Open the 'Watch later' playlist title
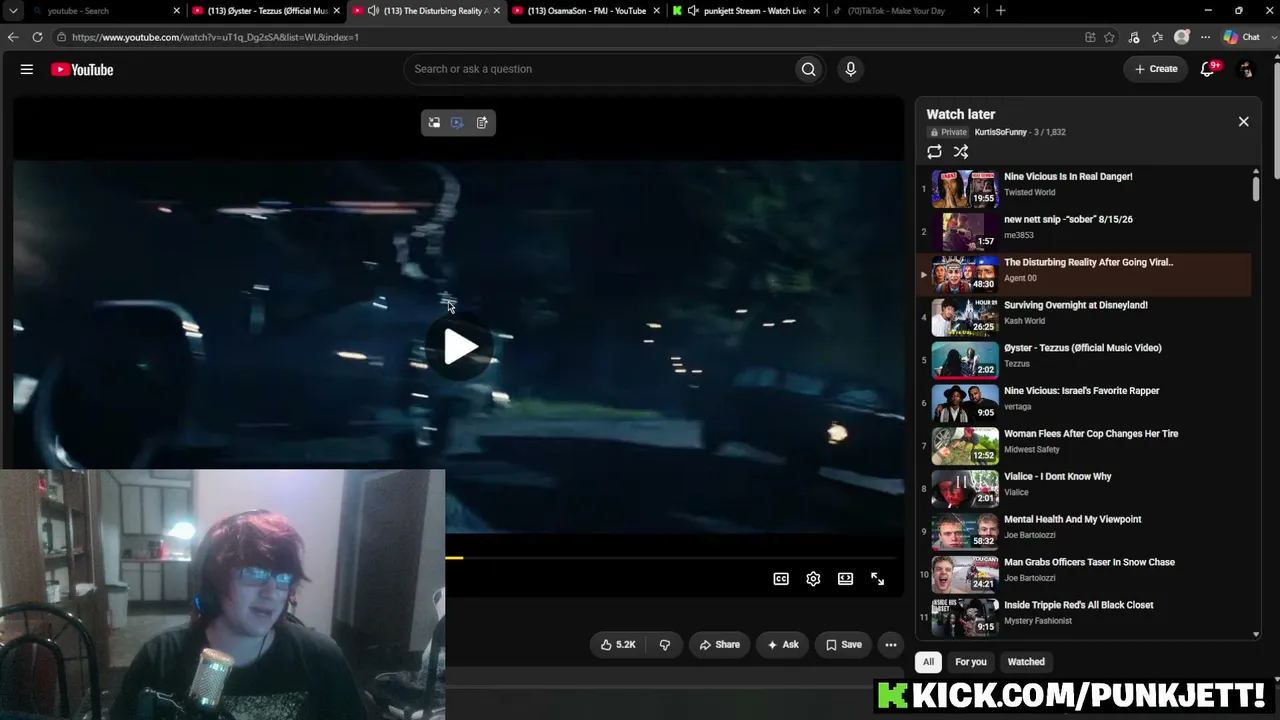Image resolution: width=1280 pixels, height=720 pixels. pyautogui.click(x=960, y=114)
